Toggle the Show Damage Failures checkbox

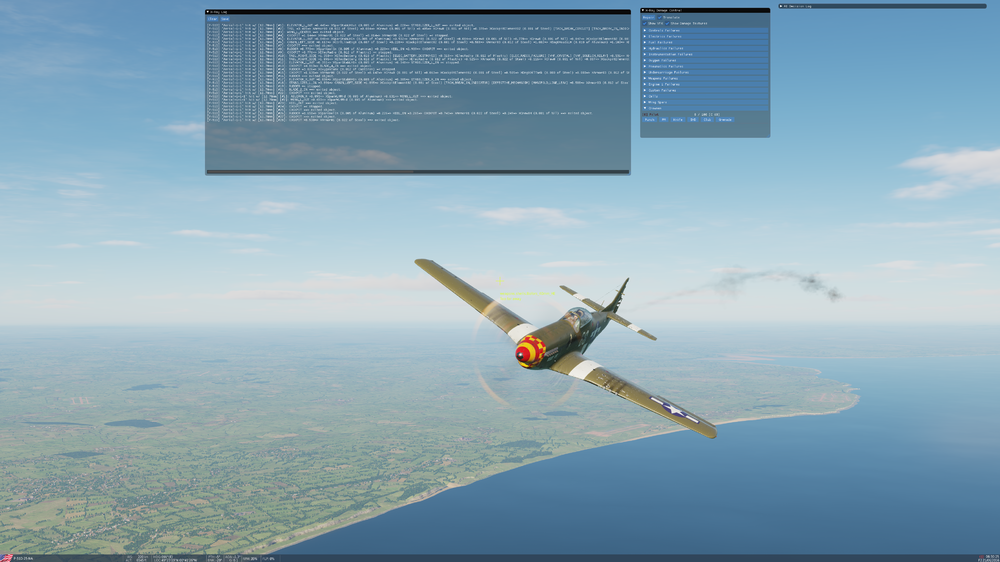tap(667, 24)
